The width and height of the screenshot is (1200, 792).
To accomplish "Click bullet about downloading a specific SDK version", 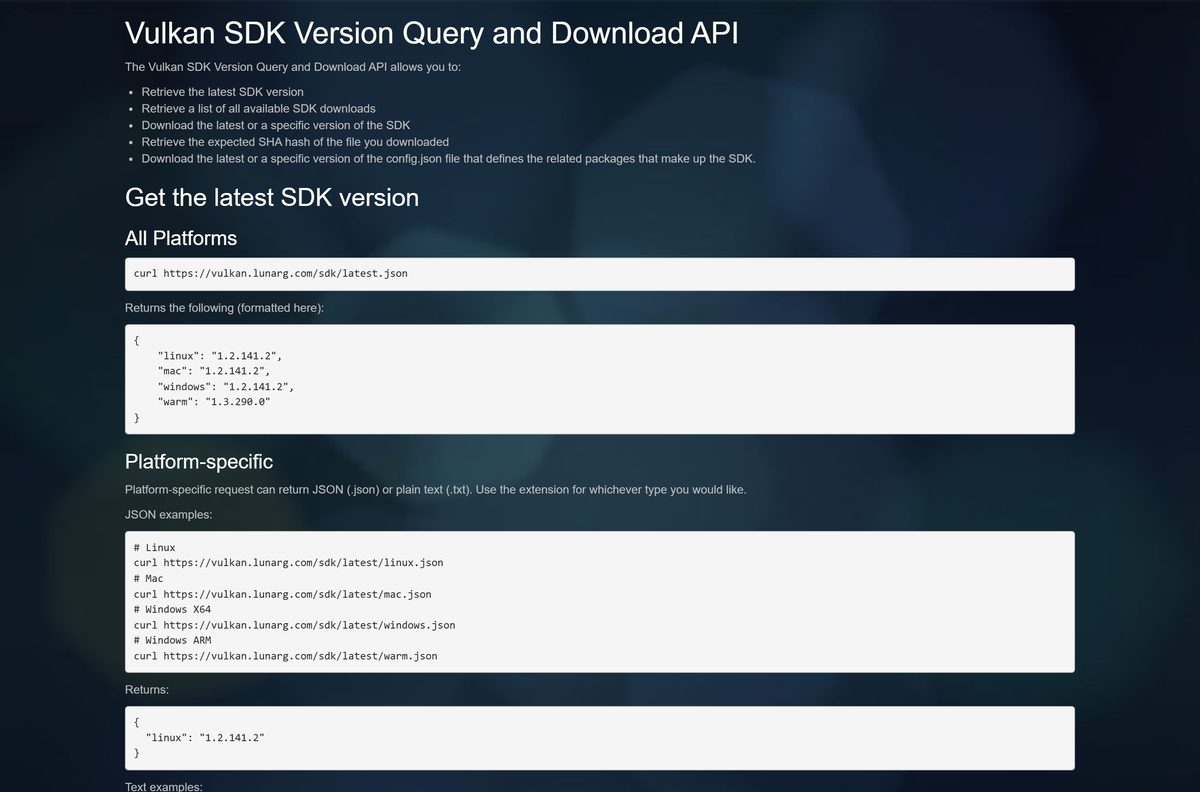I will 276,125.
